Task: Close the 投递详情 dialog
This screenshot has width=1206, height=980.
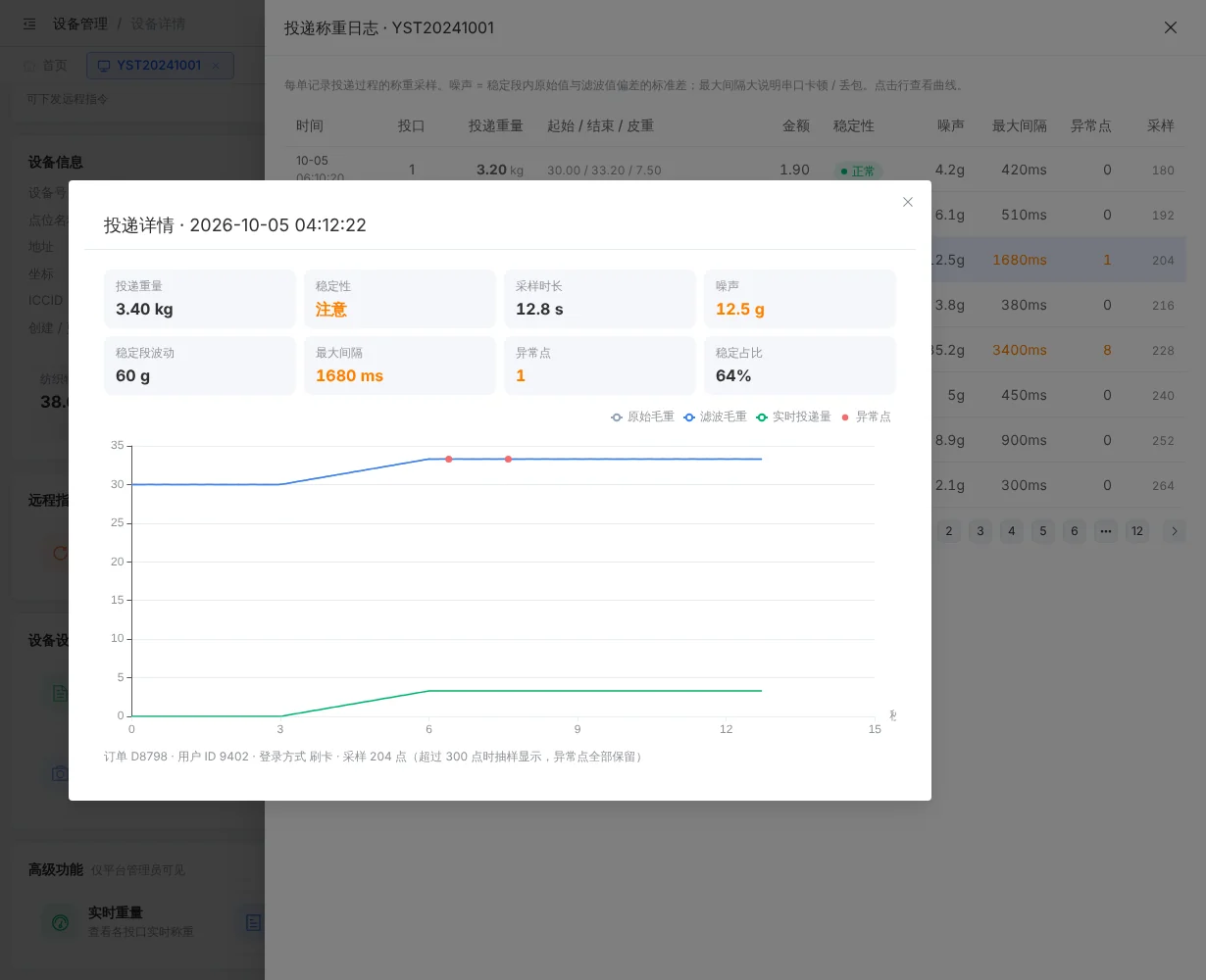Action: pyautogui.click(x=908, y=202)
